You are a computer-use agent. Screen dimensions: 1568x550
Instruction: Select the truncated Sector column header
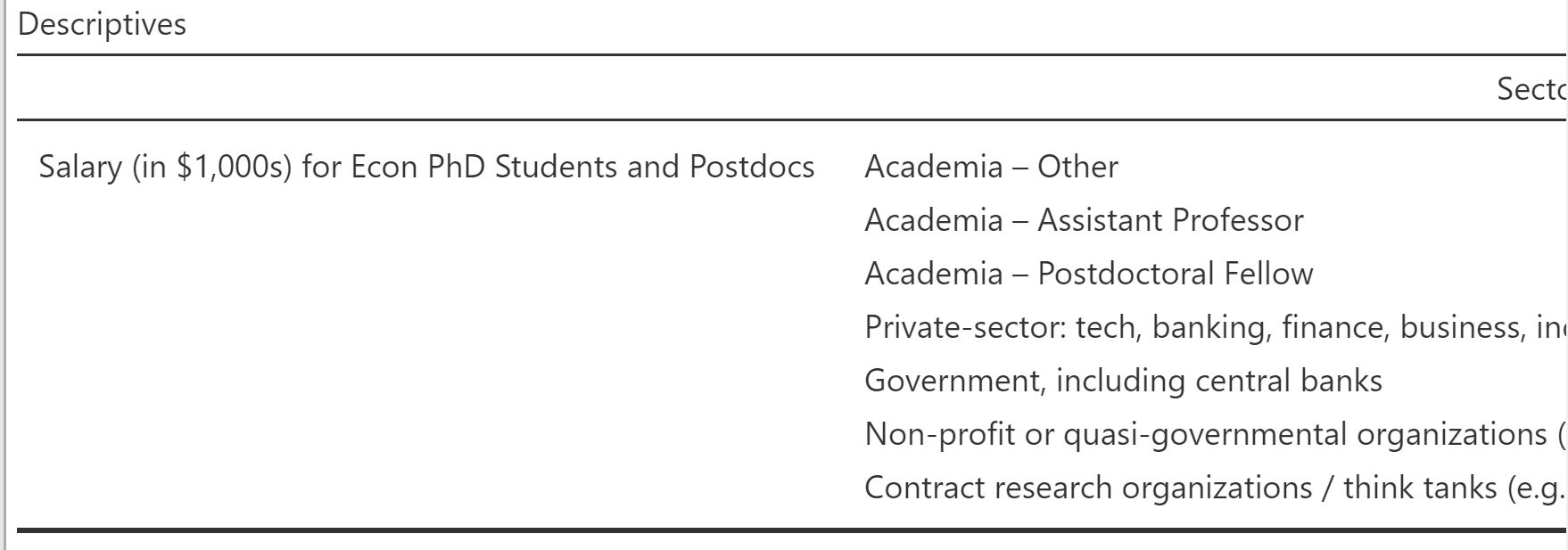(1531, 88)
